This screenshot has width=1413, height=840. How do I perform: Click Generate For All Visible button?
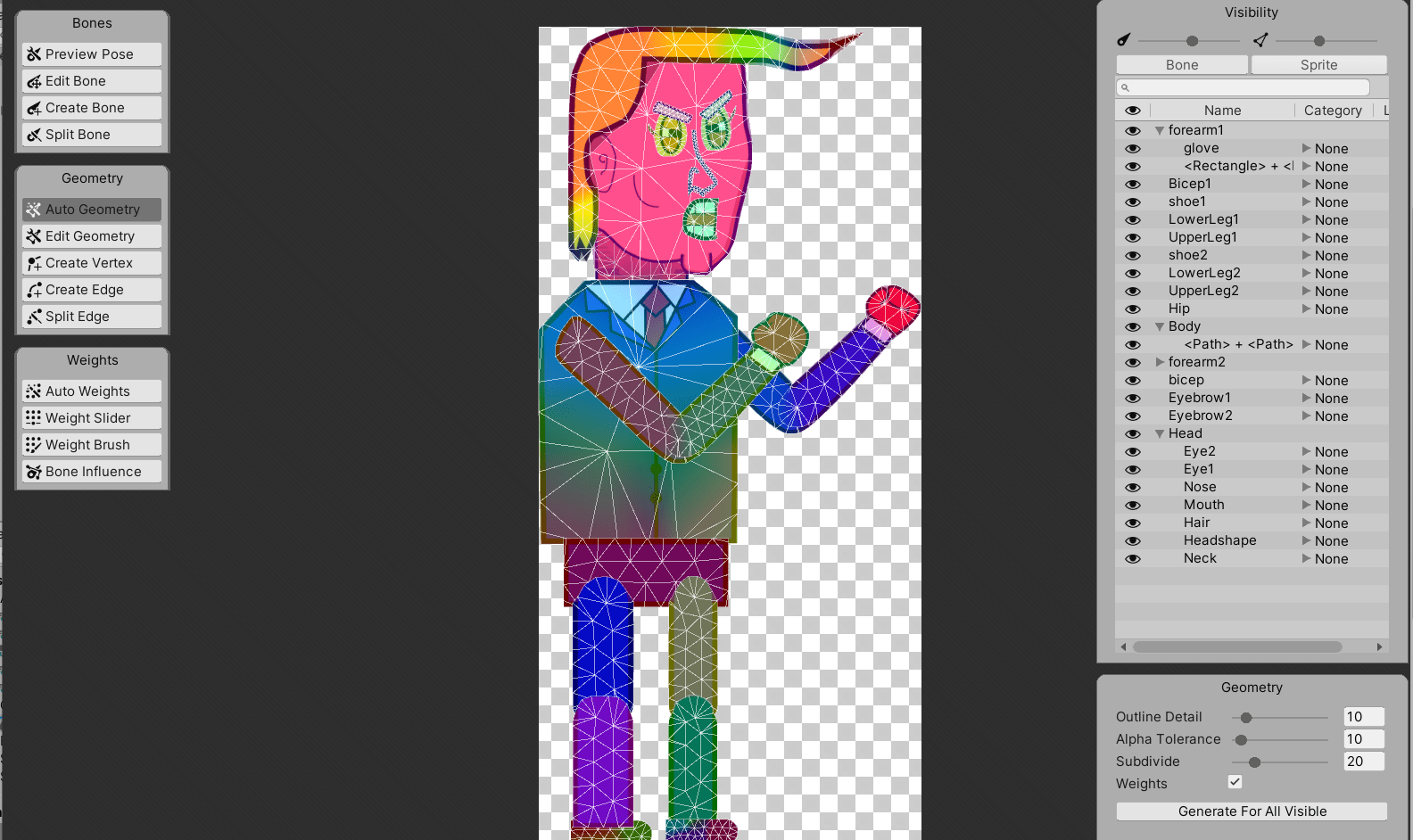pyautogui.click(x=1252, y=811)
